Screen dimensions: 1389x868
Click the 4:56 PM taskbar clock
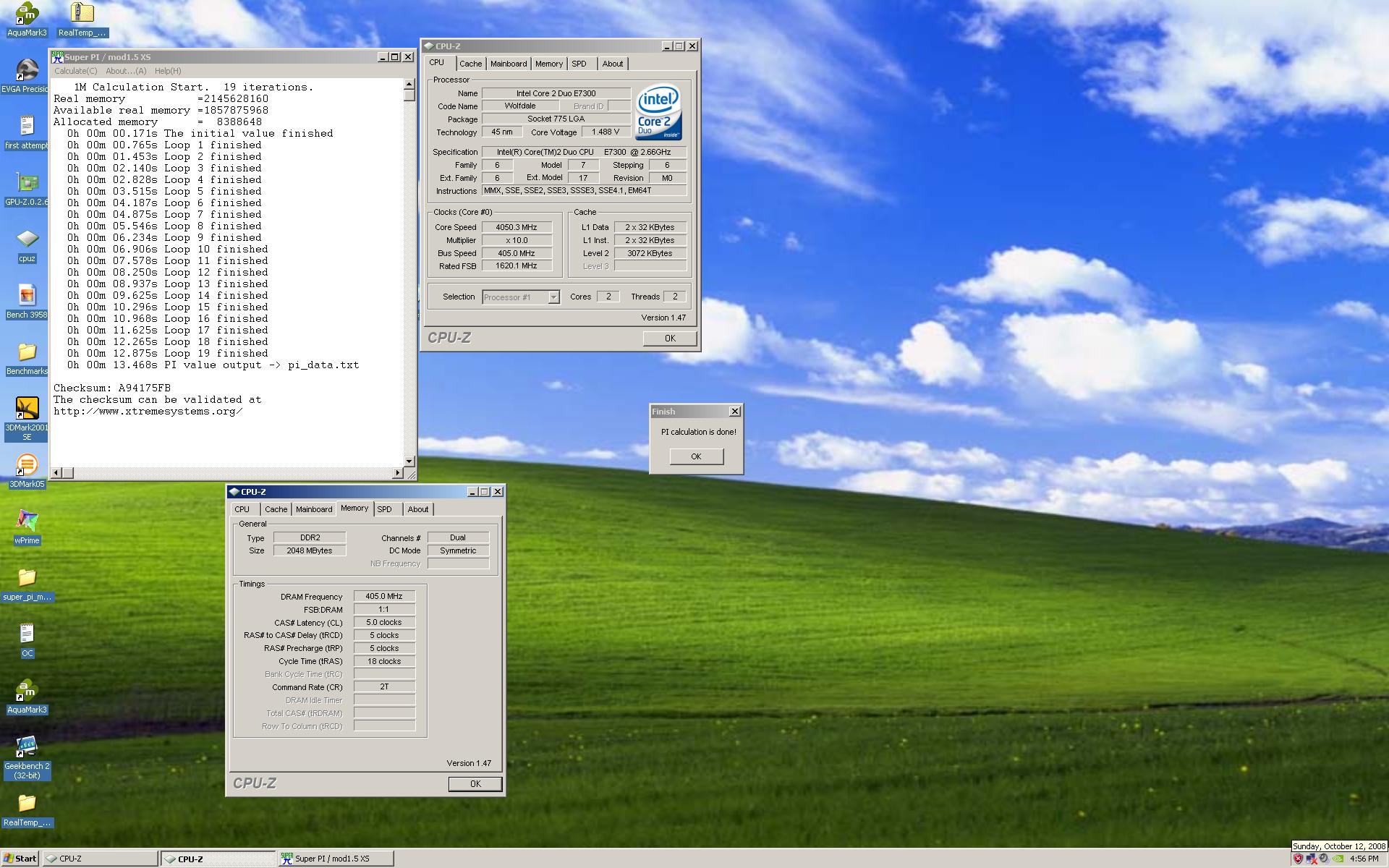1364,859
